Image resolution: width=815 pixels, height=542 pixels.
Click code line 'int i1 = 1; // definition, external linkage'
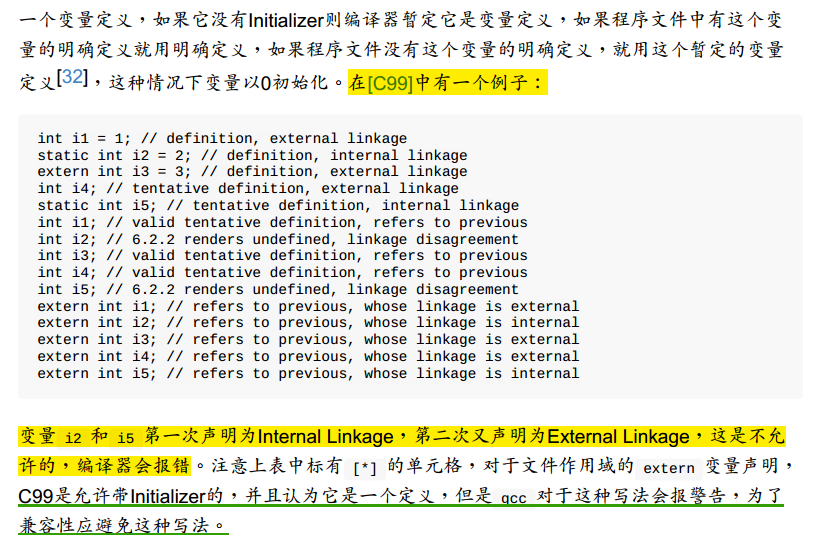222,138
